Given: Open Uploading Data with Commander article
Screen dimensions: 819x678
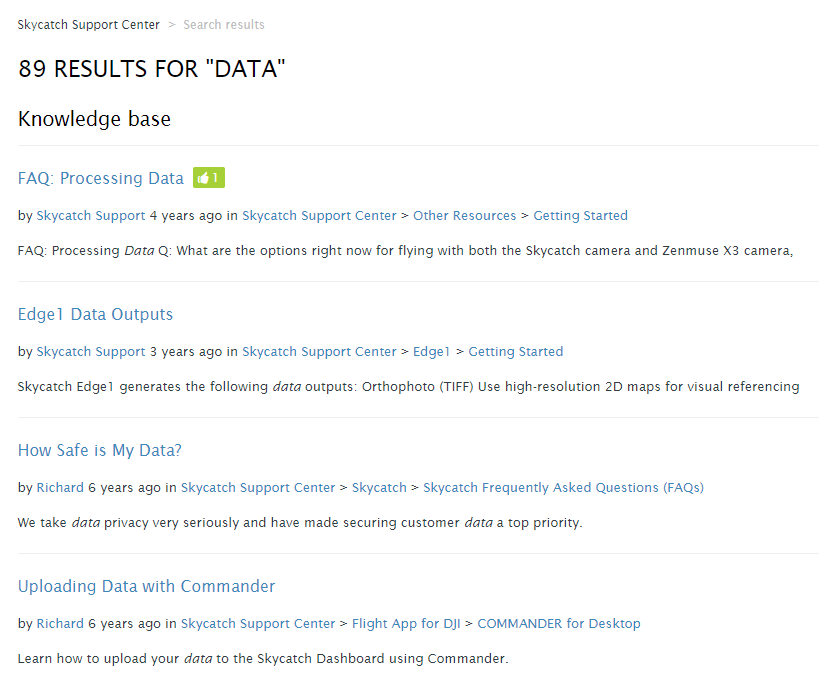Looking at the screenshot, I should coord(146,586).
